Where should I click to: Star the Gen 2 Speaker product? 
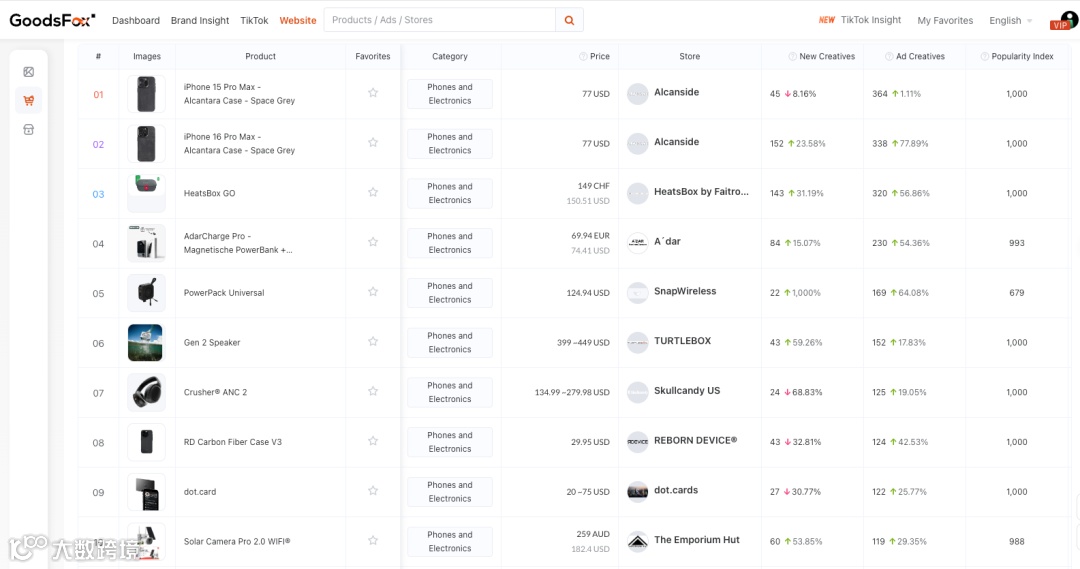[373, 342]
